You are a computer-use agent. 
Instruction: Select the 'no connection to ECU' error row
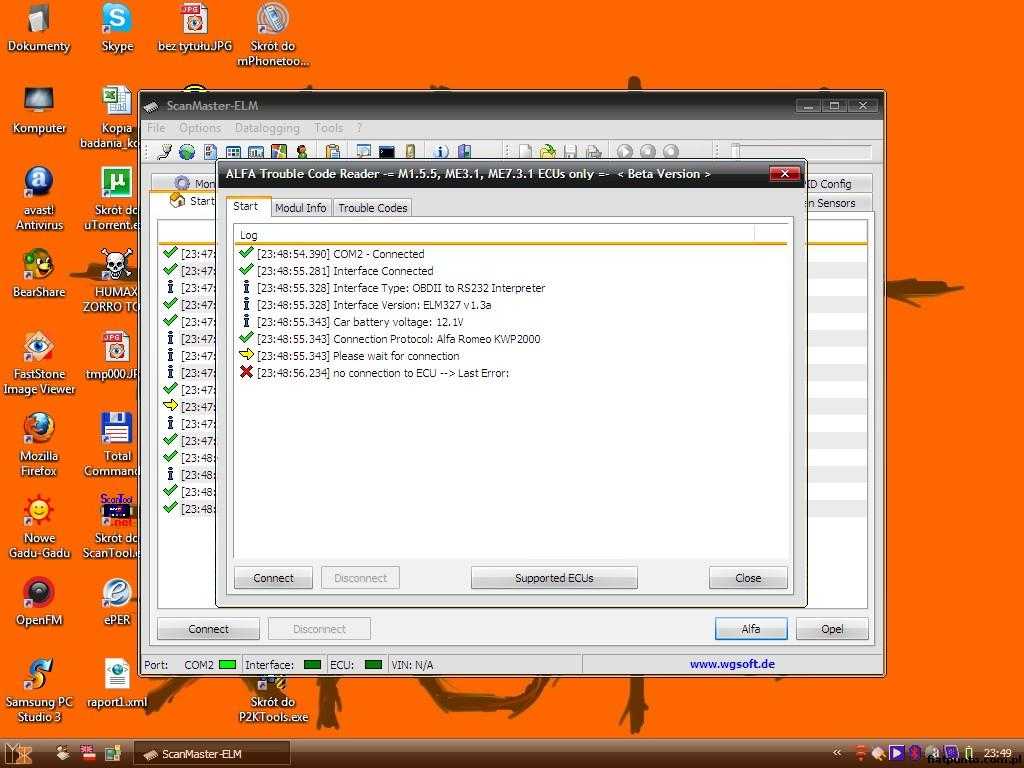pyautogui.click(x=512, y=373)
